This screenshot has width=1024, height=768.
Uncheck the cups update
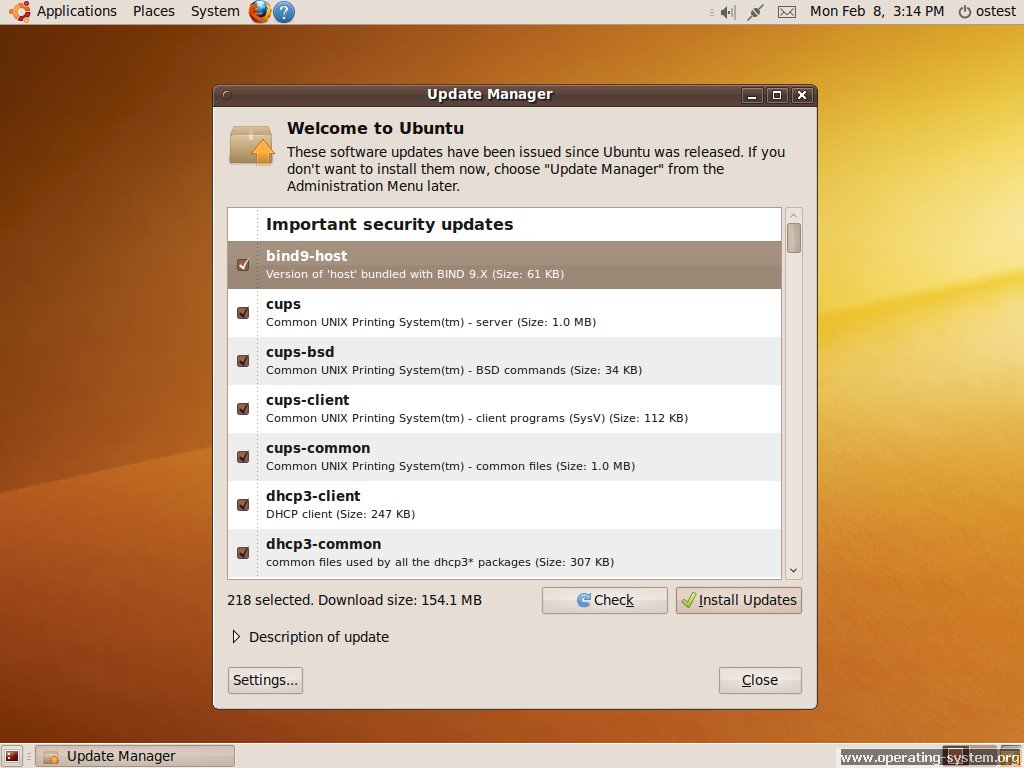pyautogui.click(x=243, y=313)
